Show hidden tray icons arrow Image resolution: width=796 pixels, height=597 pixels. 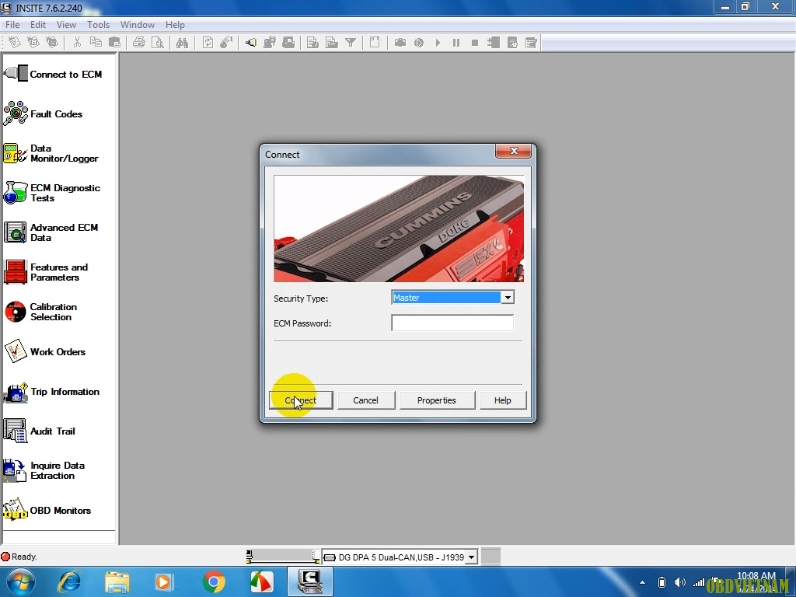click(643, 582)
